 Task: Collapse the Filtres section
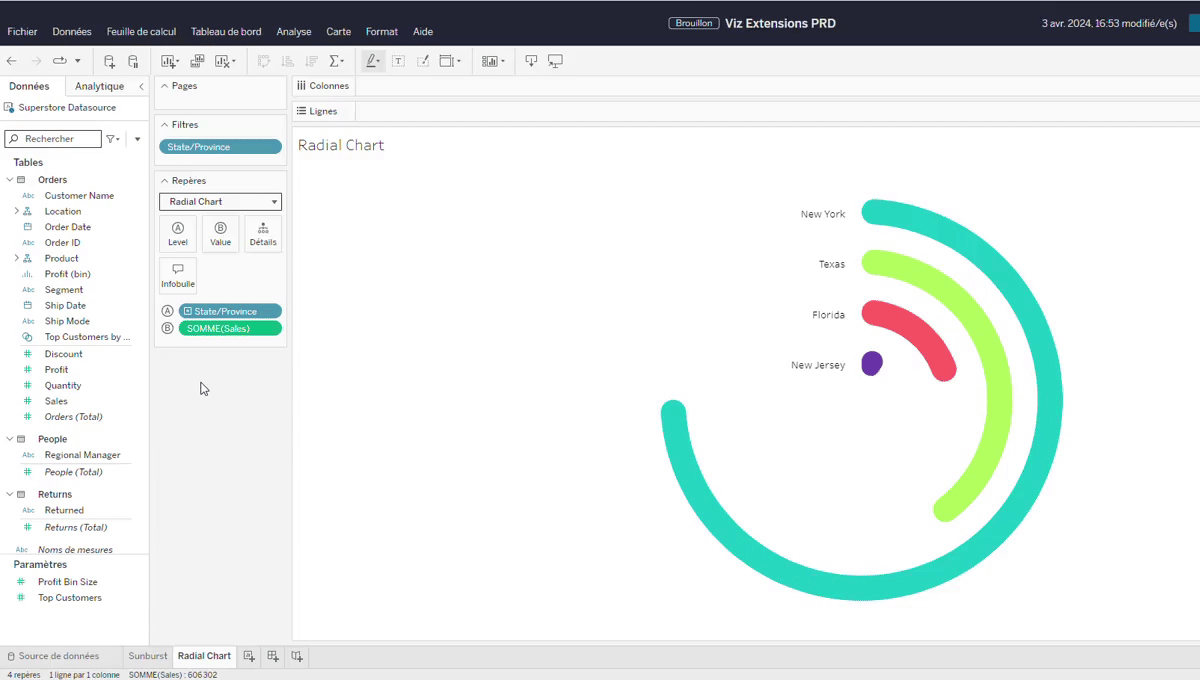(x=165, y=124)
